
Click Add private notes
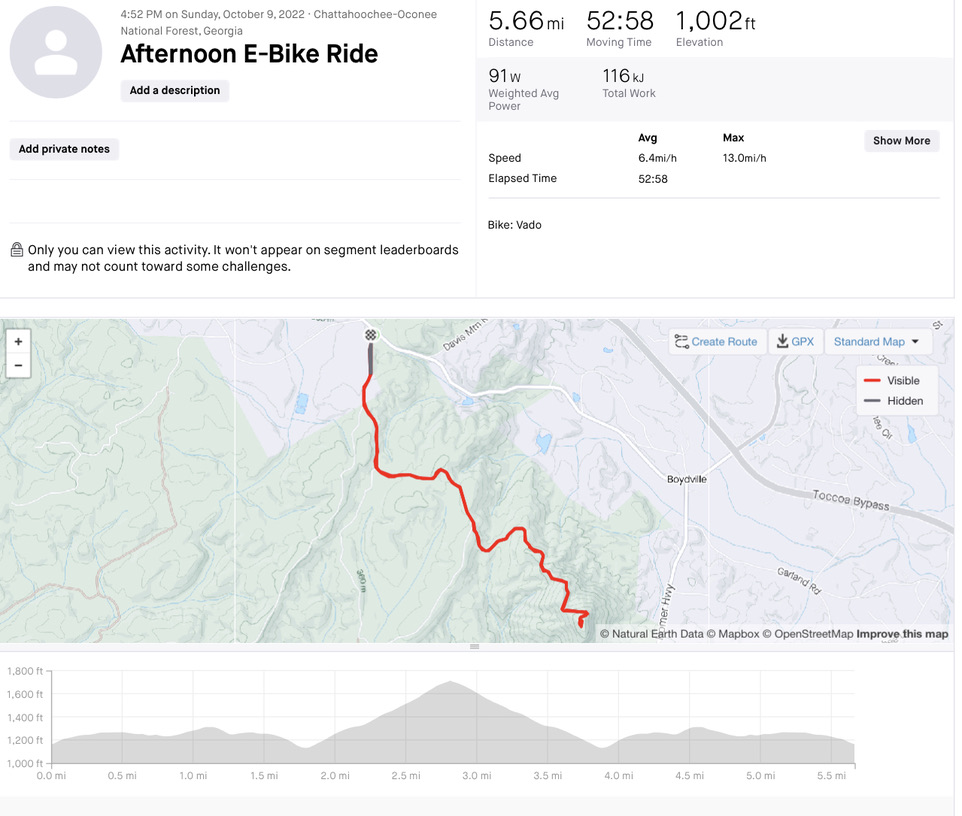(x=64, y=149)
